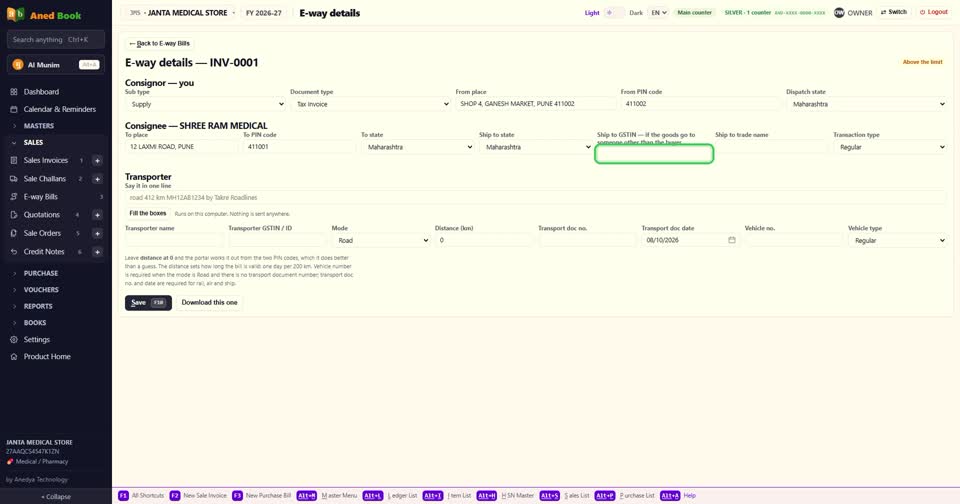960x504 pixels.
Task: Toggle the Light/Dark theme switch
Action: pyautogui.click(x=613, y=12)
